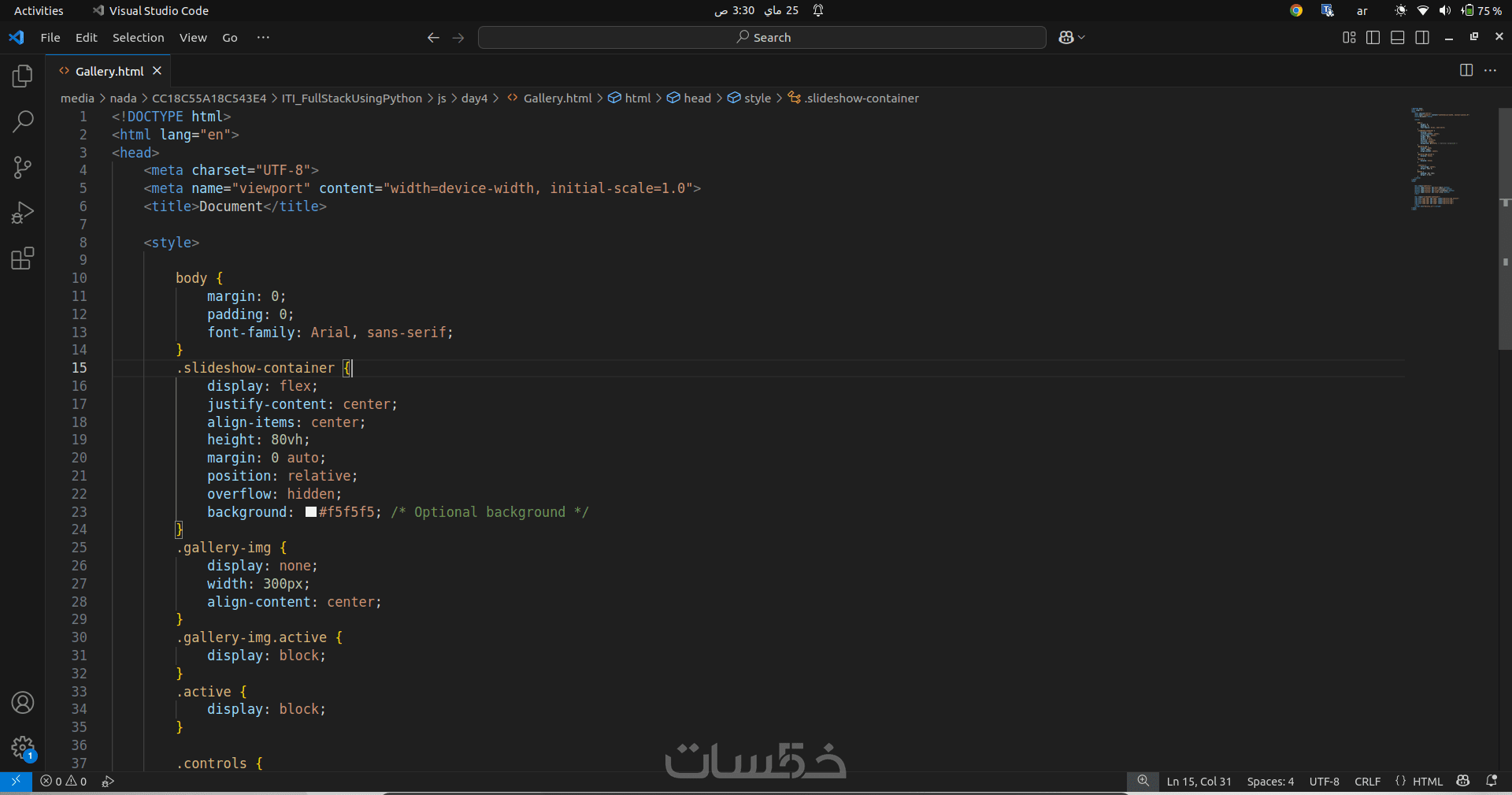Open the Edit menu

point(87,37)
